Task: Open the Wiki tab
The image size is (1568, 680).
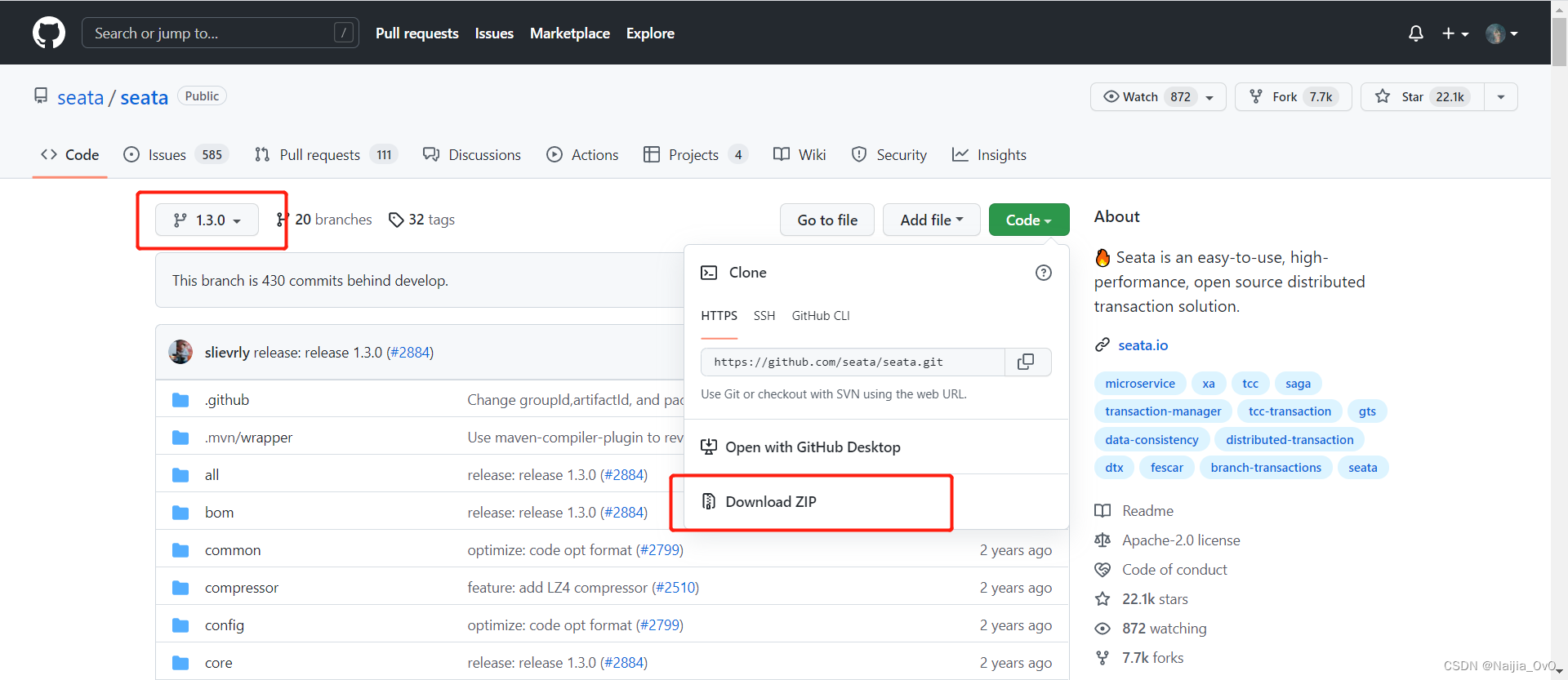Action: click(x=800, y=154)
